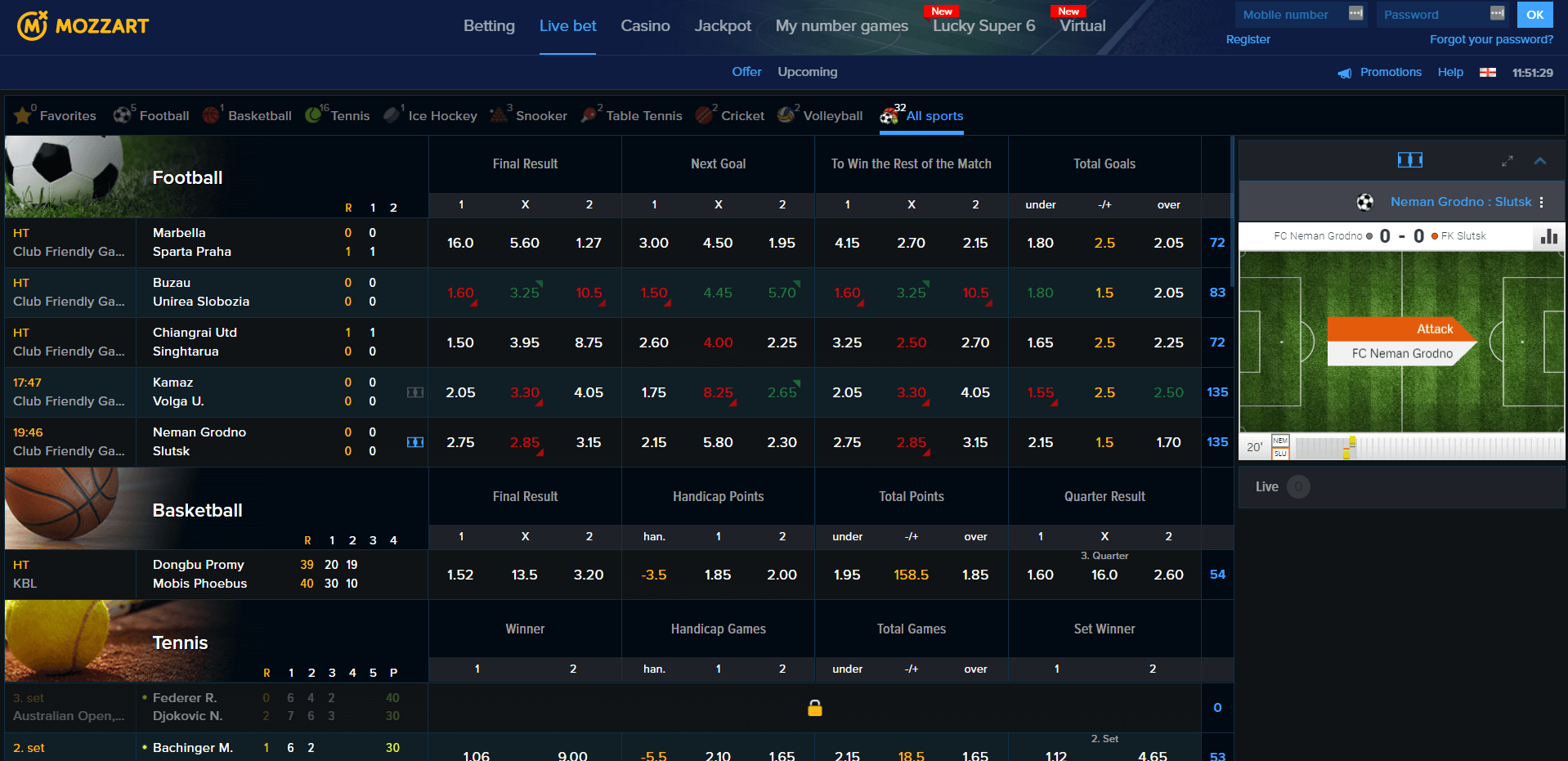Open Virtual games section
The image size is (1568, 761).
click(x=1082, y=26)
